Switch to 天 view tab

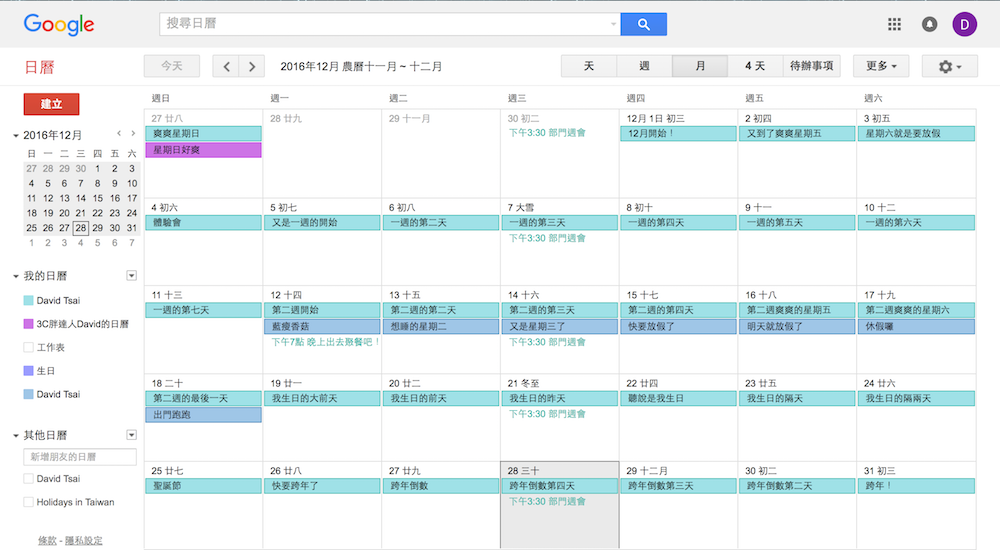[x=589, y=66]
